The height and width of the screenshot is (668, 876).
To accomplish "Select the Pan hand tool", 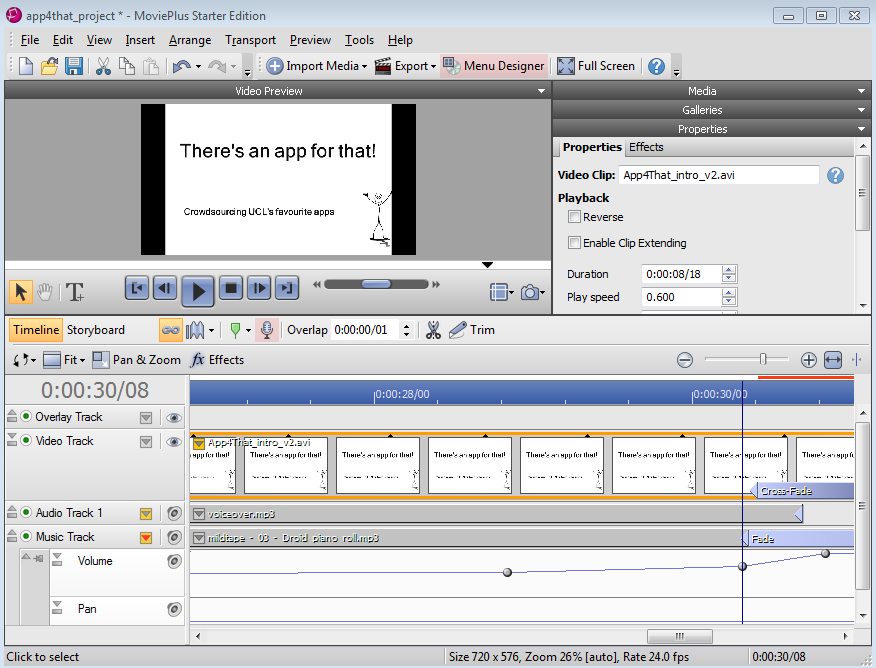I will point(45,291).
